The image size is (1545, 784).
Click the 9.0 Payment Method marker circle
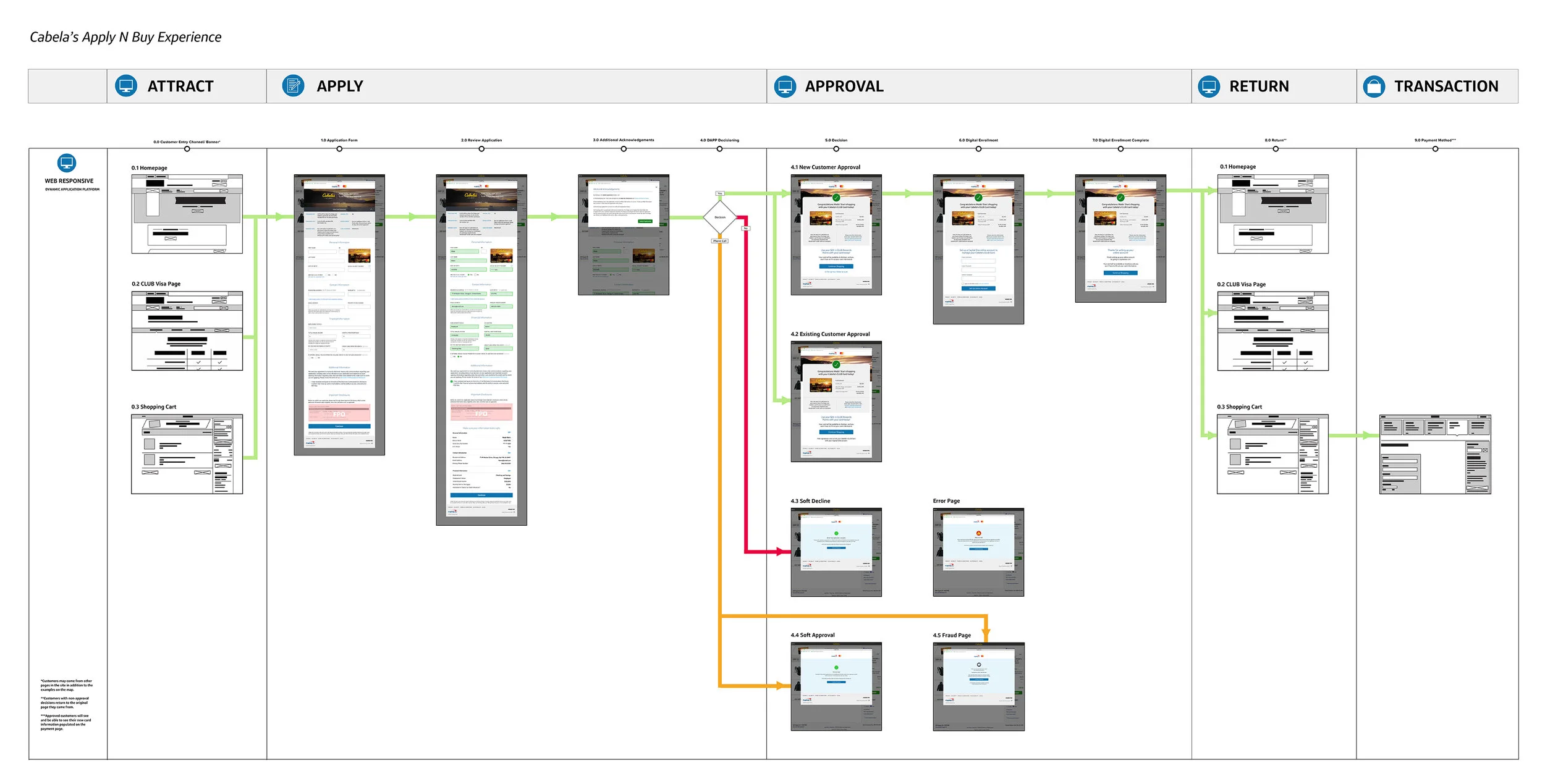1435,149
